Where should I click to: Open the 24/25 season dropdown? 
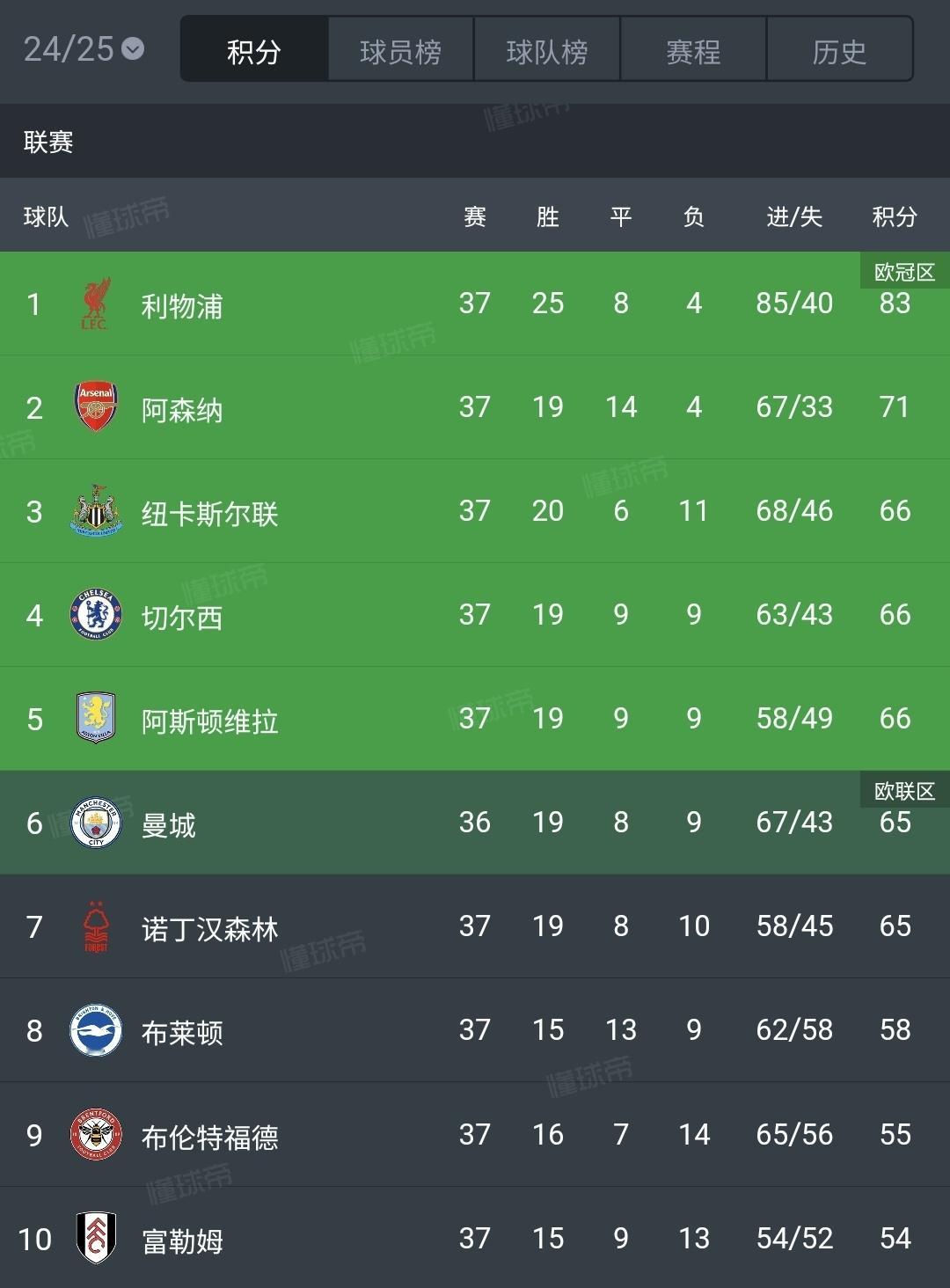[x=84, y=49]
